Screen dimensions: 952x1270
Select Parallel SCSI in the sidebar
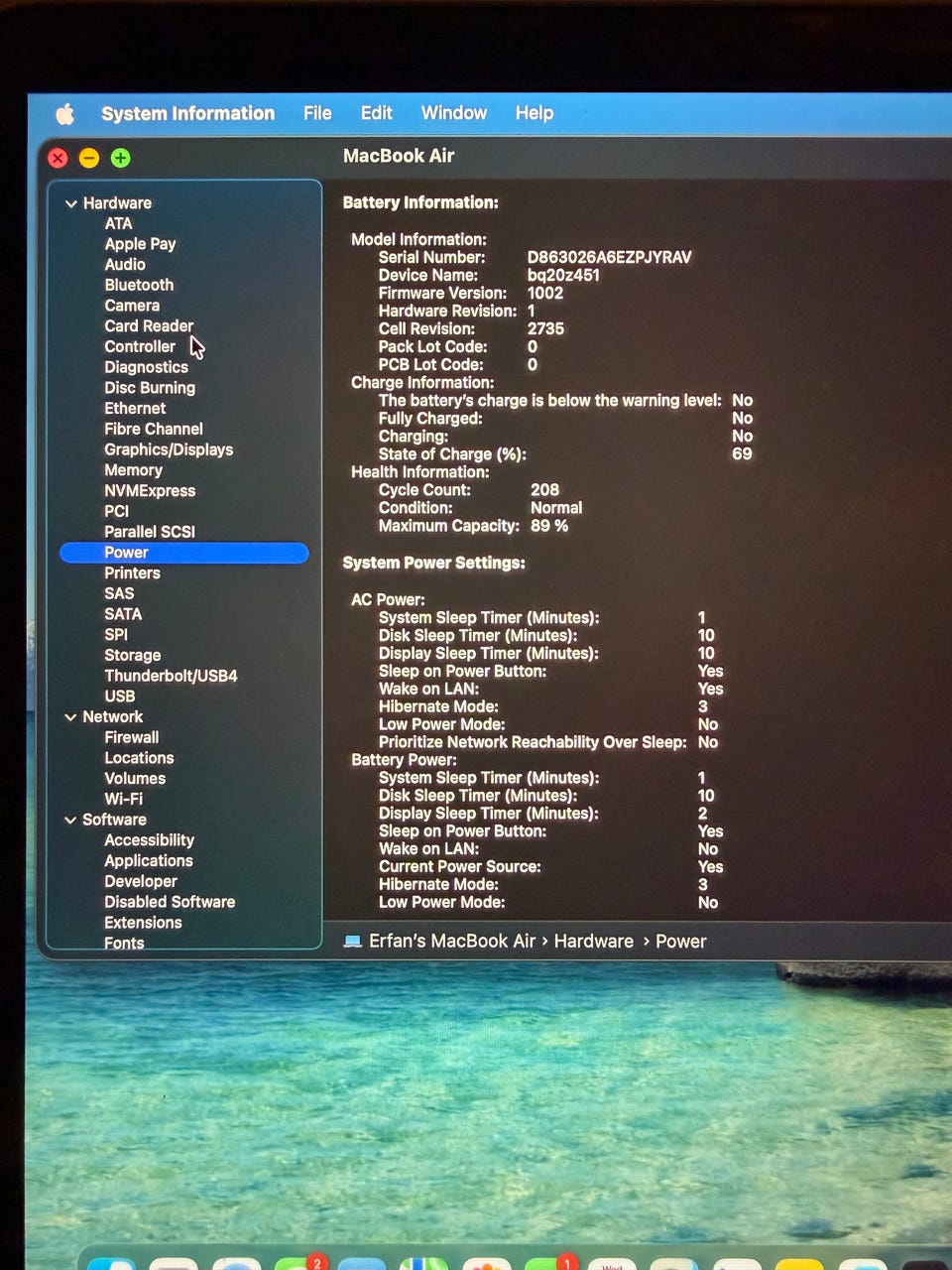150,533
